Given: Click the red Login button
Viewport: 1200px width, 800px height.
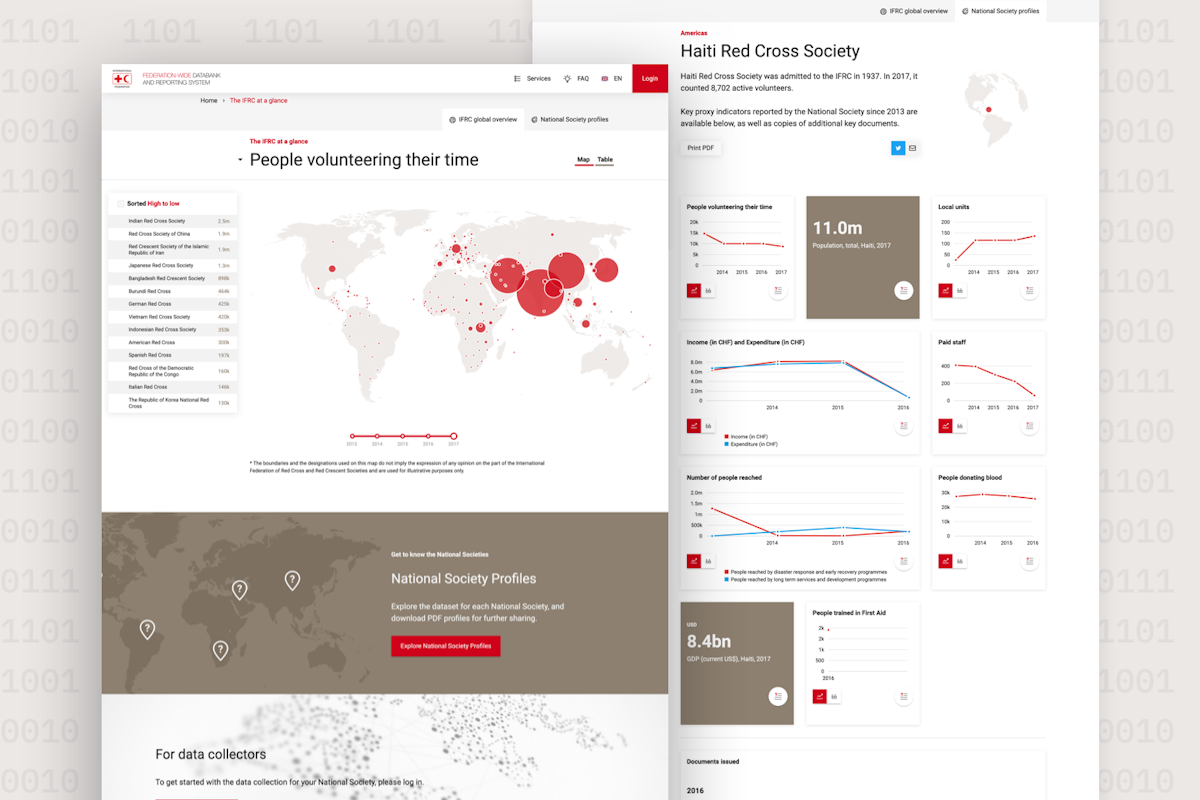Looking at the screenshot, I should click(x=650, y=78).
